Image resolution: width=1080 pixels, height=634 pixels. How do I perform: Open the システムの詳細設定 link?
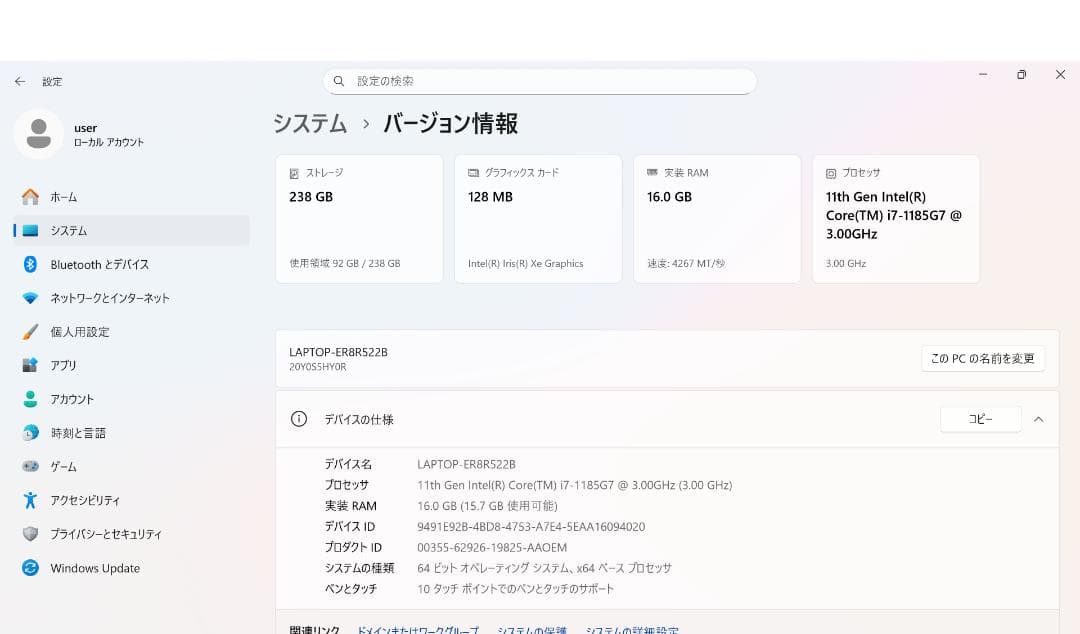click(x=639, y=630)
